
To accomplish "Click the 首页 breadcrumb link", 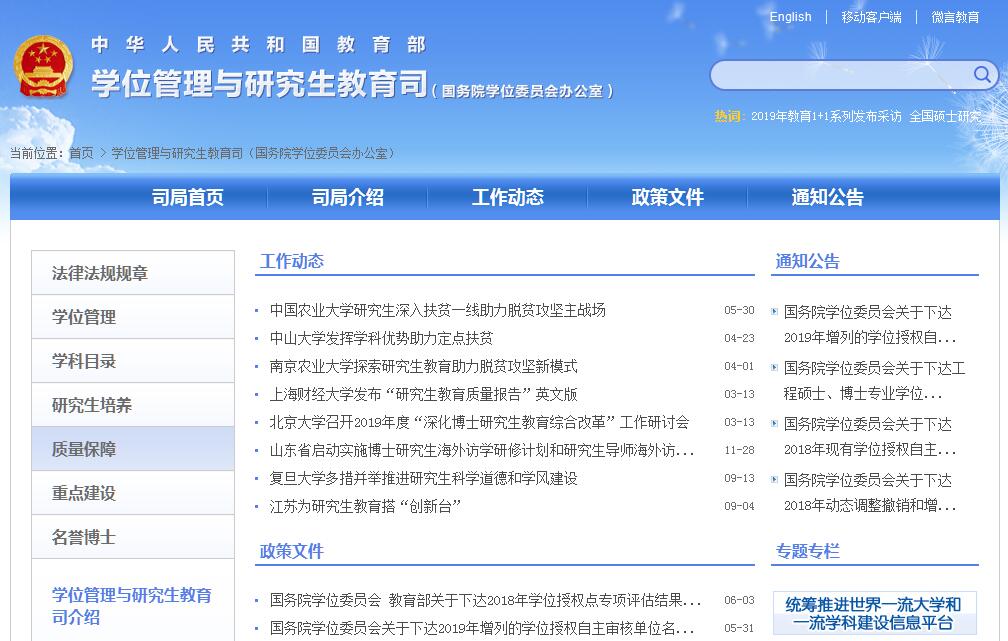I will 81,153.
